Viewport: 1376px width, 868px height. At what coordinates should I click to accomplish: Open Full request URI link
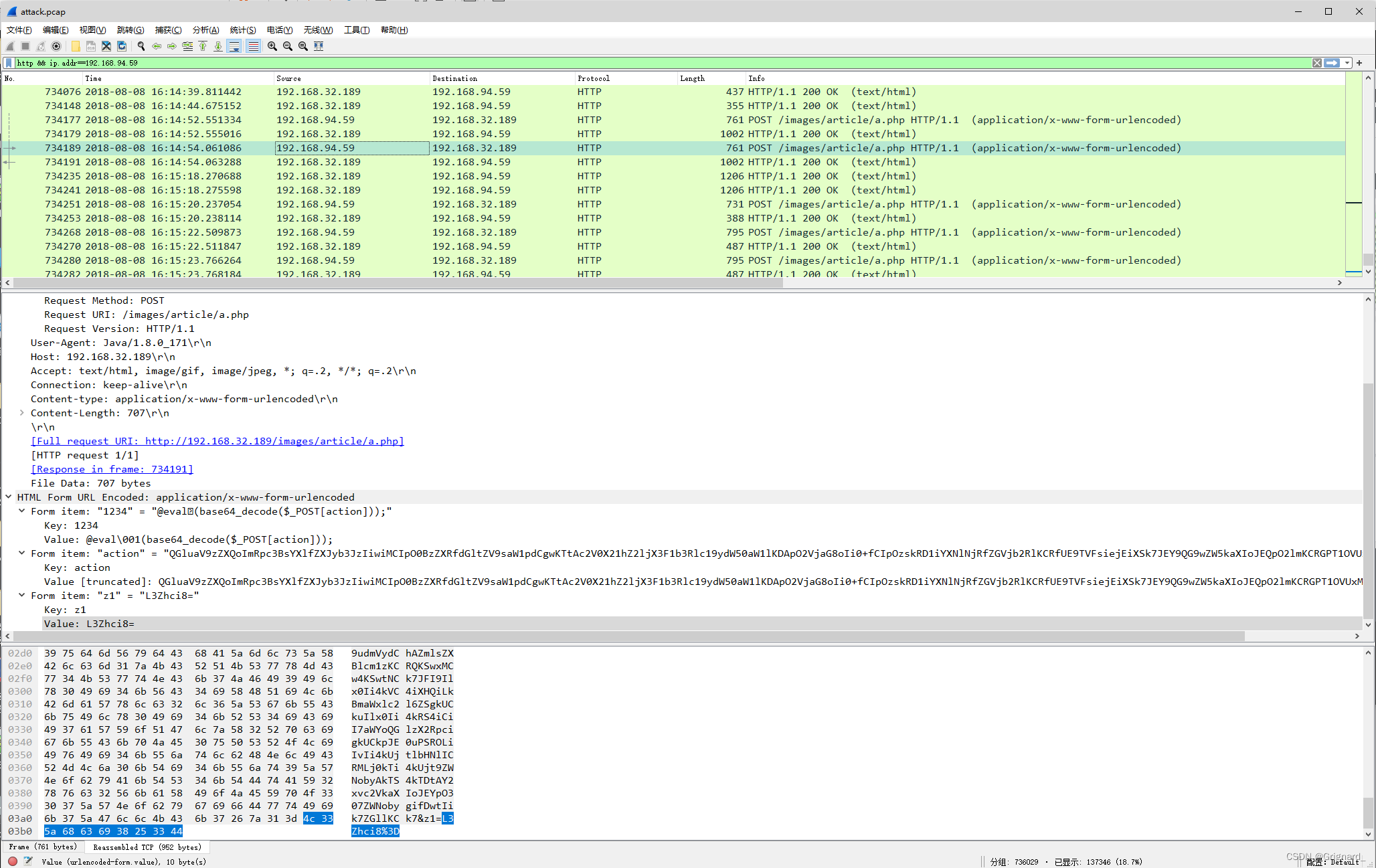218,441
